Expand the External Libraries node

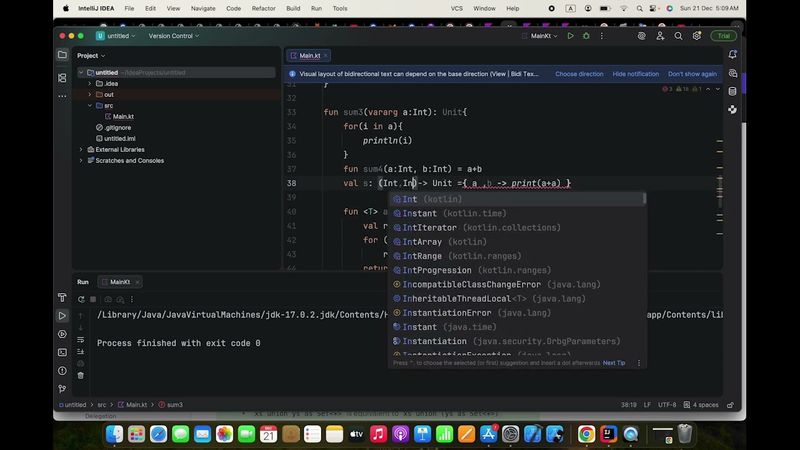tap(81, 149)
